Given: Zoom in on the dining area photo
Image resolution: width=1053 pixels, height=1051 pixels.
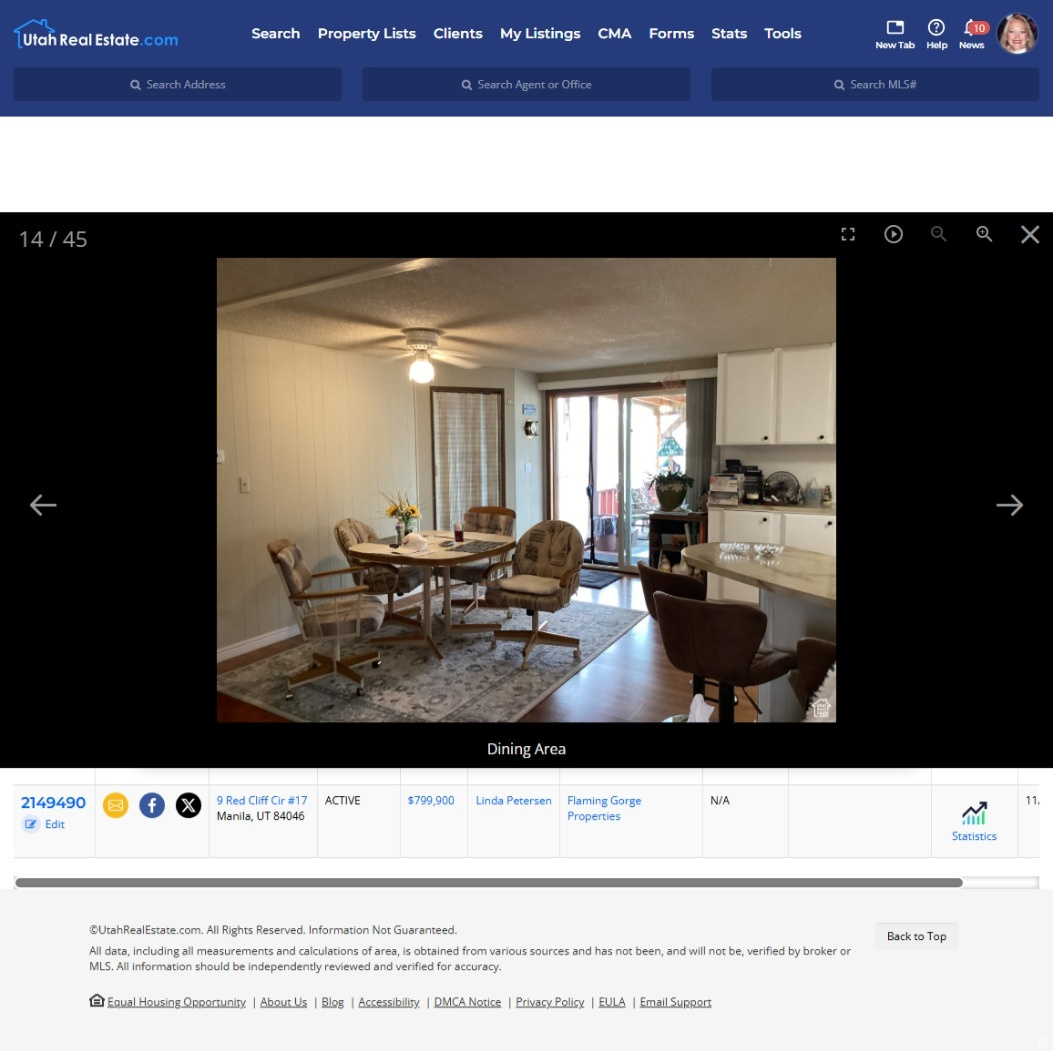Looking at the screenshot, I should (x=984, y=234).
